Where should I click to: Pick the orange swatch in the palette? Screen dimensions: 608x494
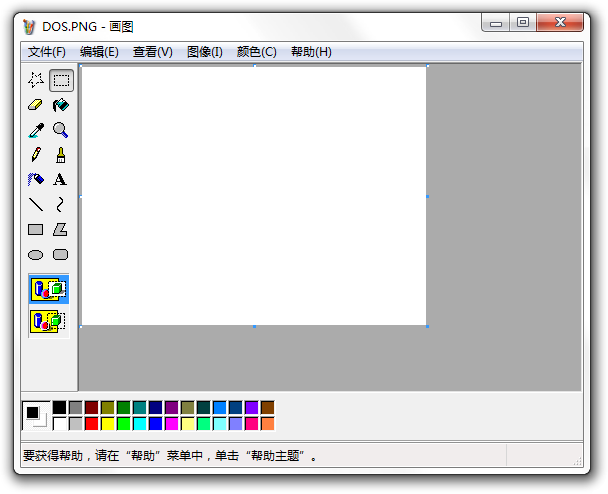(x=267, y=424)
